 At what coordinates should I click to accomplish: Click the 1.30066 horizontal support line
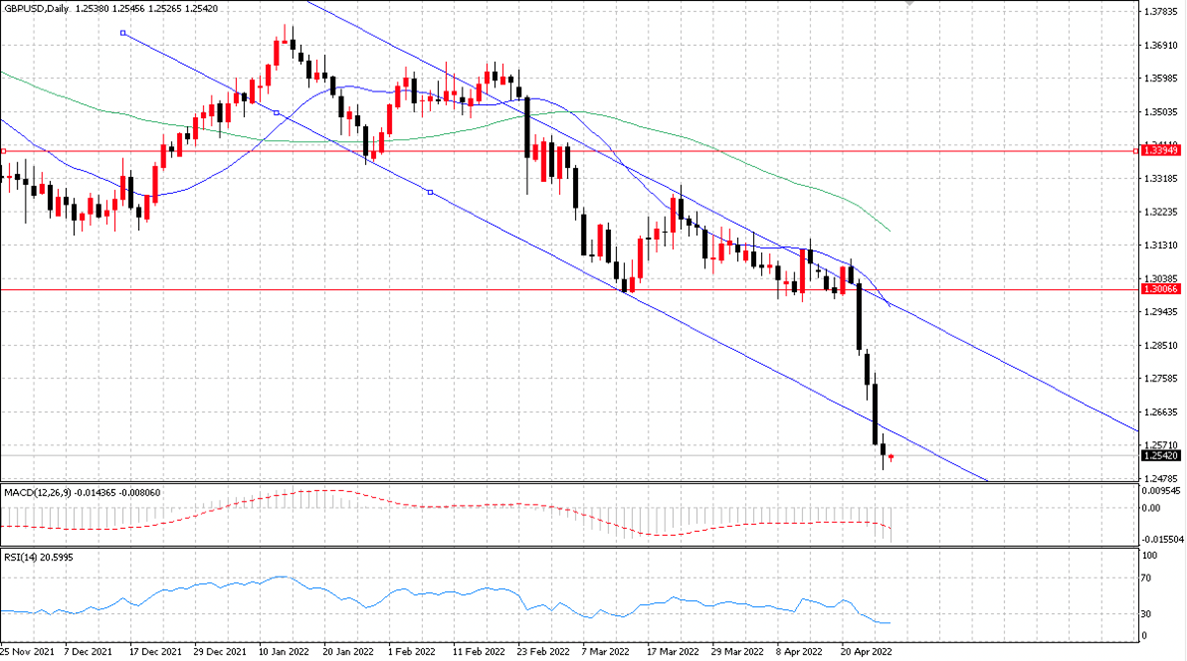click(x=568, y=289)
